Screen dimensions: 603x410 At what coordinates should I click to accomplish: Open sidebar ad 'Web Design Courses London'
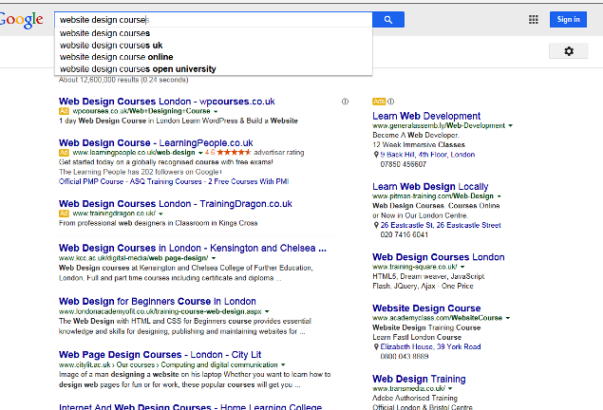tap(438, 257)
